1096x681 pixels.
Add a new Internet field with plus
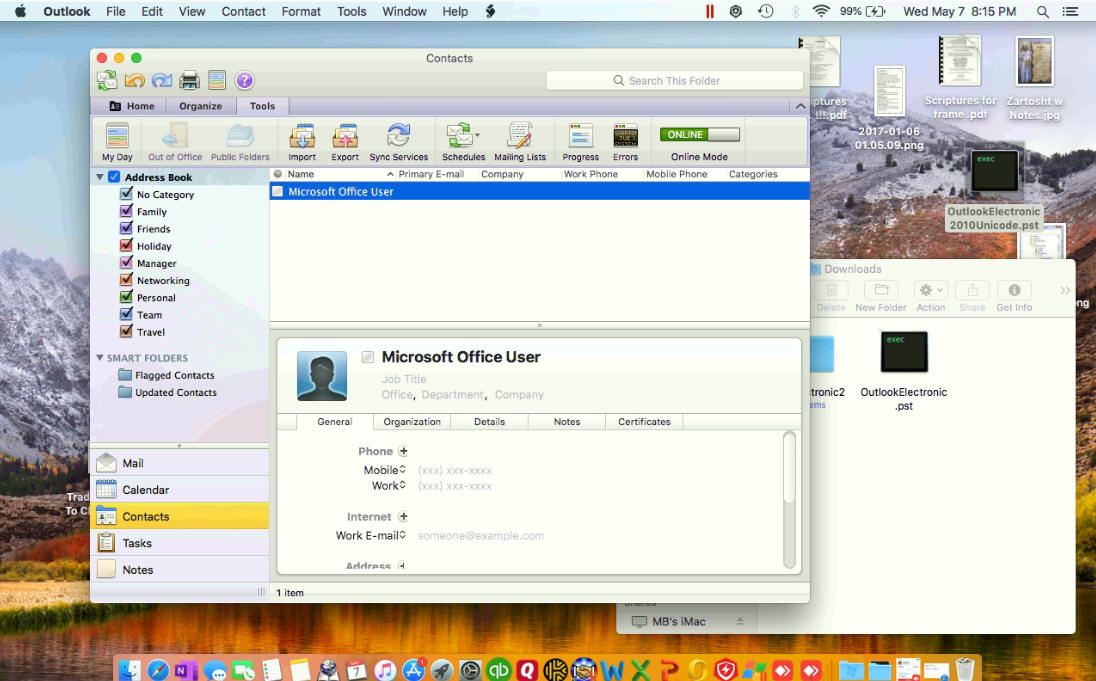pos(403,517)
